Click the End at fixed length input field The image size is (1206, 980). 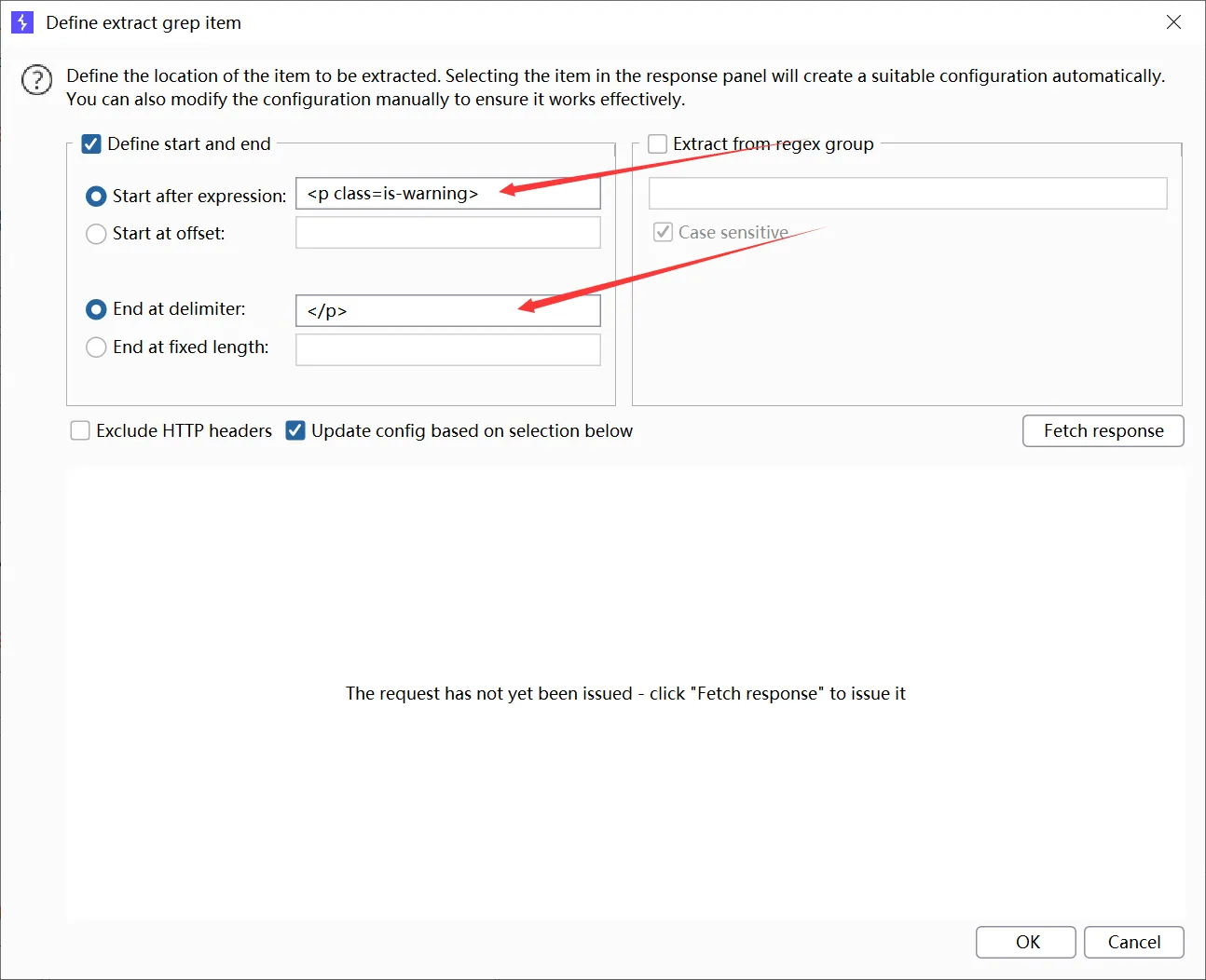point(448,349)
